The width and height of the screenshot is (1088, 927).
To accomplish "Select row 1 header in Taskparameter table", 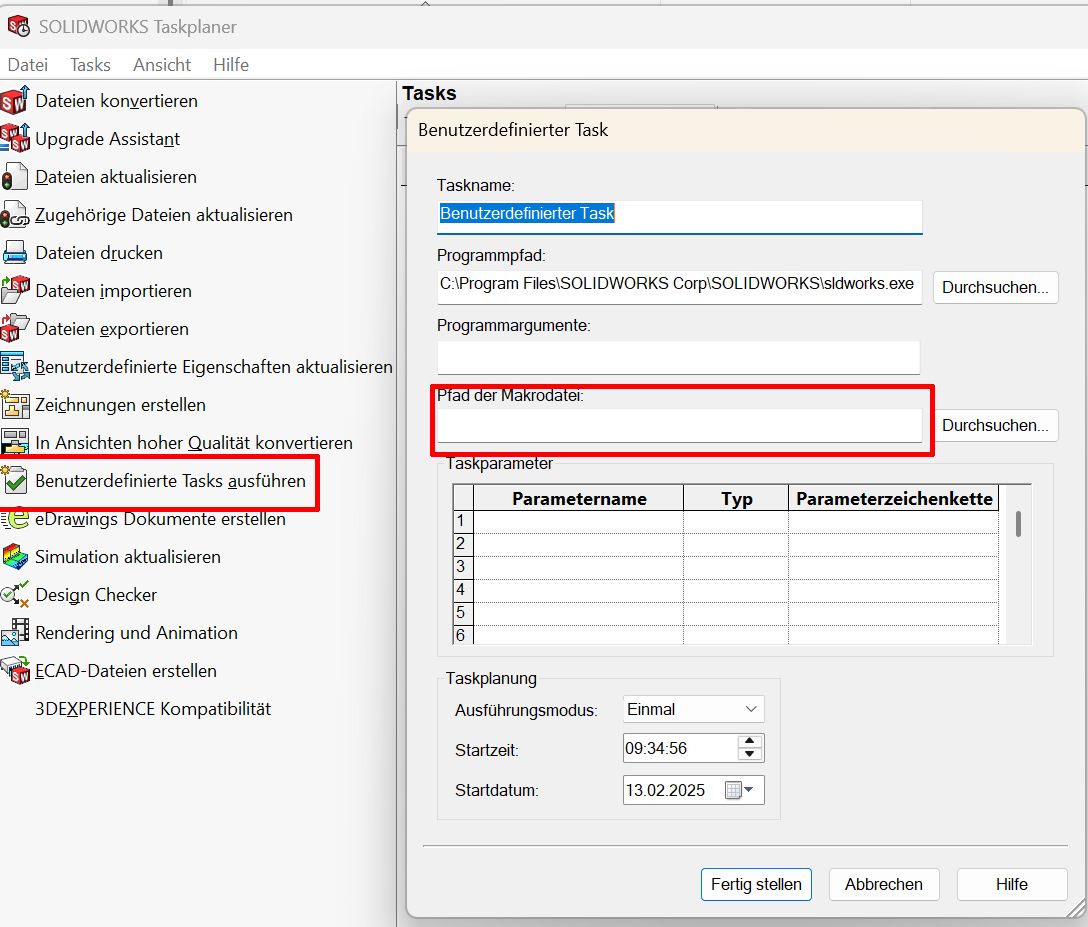I will [462, 521].
